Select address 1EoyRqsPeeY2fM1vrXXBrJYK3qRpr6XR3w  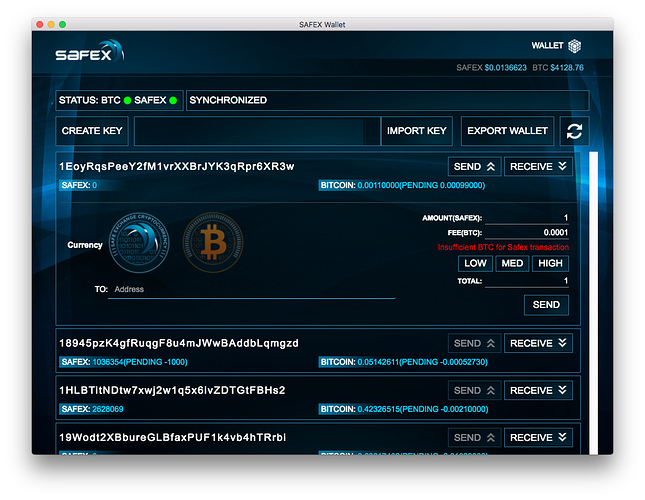(177, 167)
